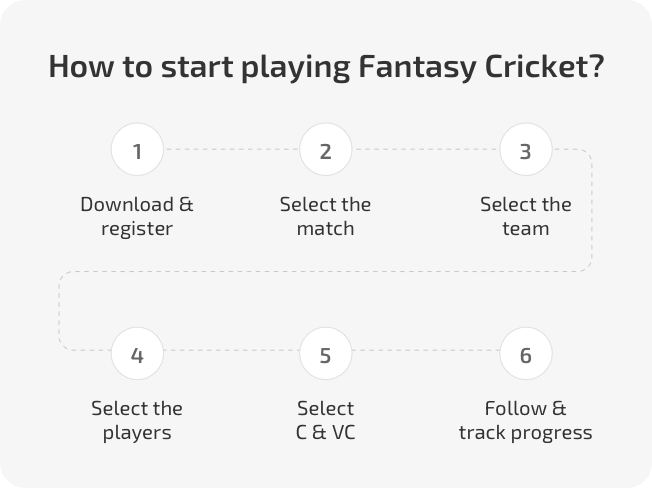Viewport: 652px width, 488px height.
Task: Click the 'Select the players' text
Action: coord(137,421)
